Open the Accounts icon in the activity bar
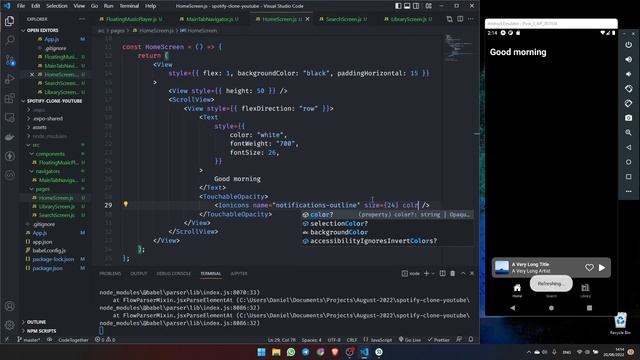Image resolution: width=640 pixels, height=360 pixels. point(9,306)
